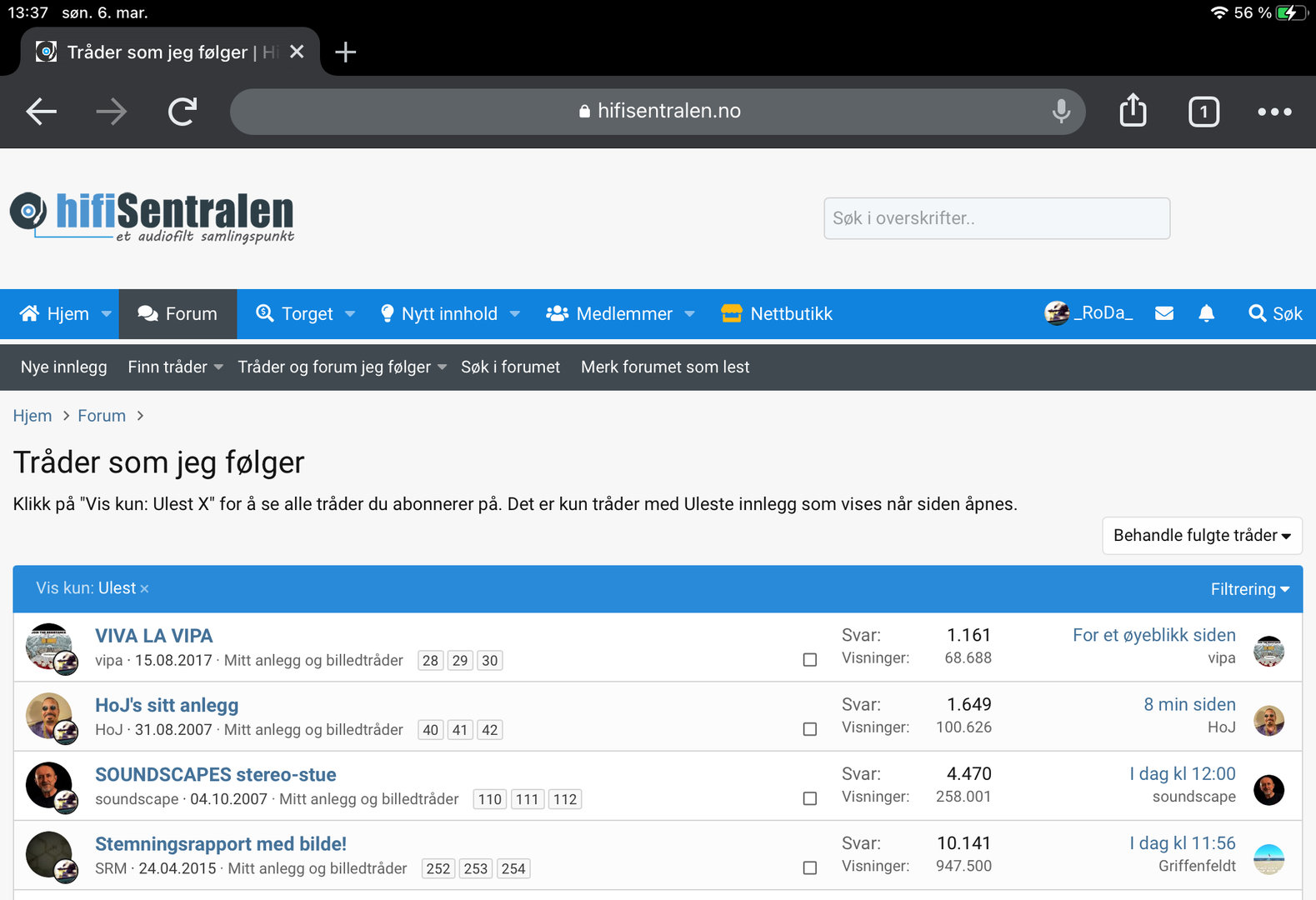
Task: Click Hjem in the breadcrumb
Action: pyautogui.click(x=33, y=416)
